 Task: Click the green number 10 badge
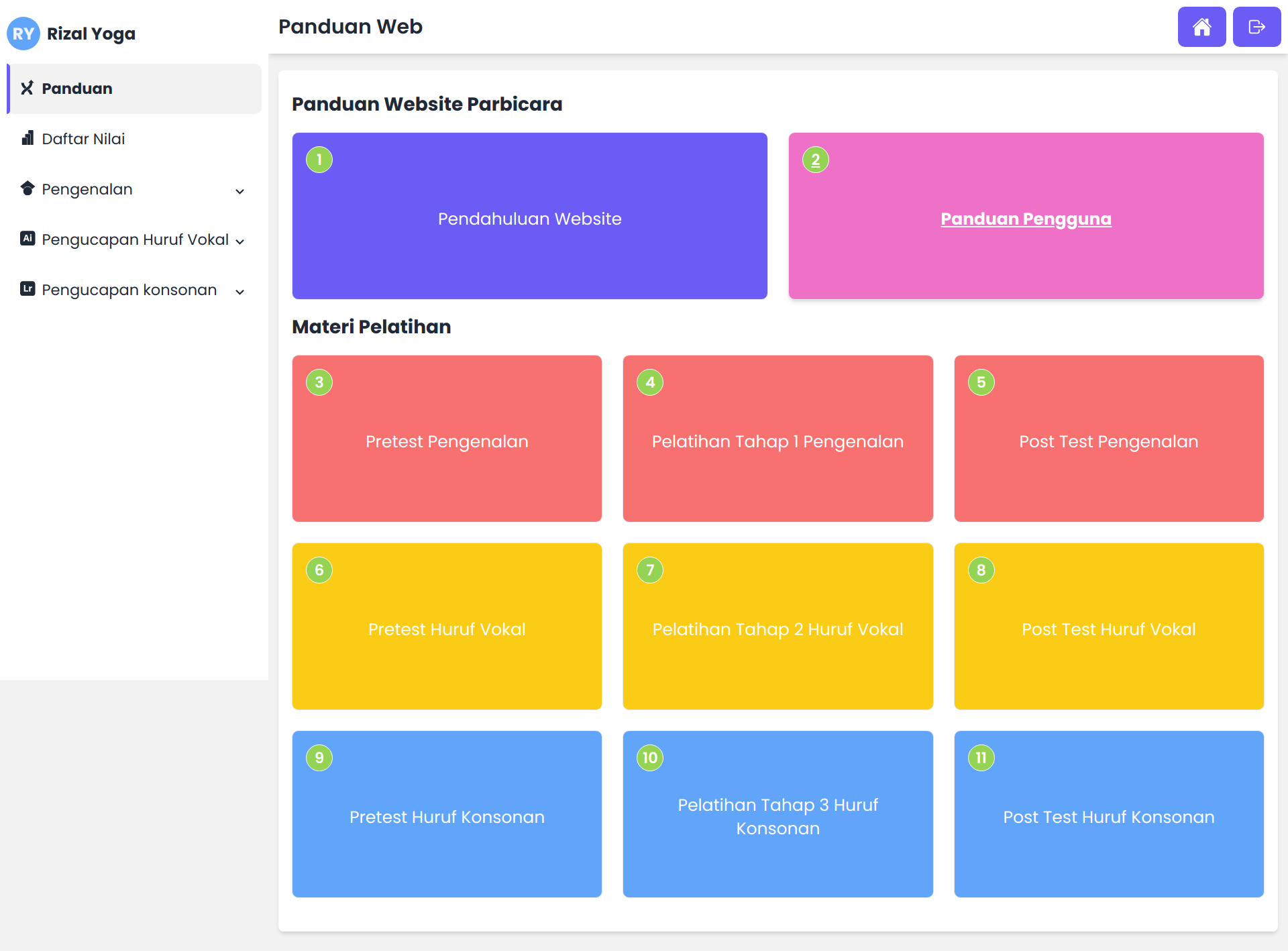(650, 758)
